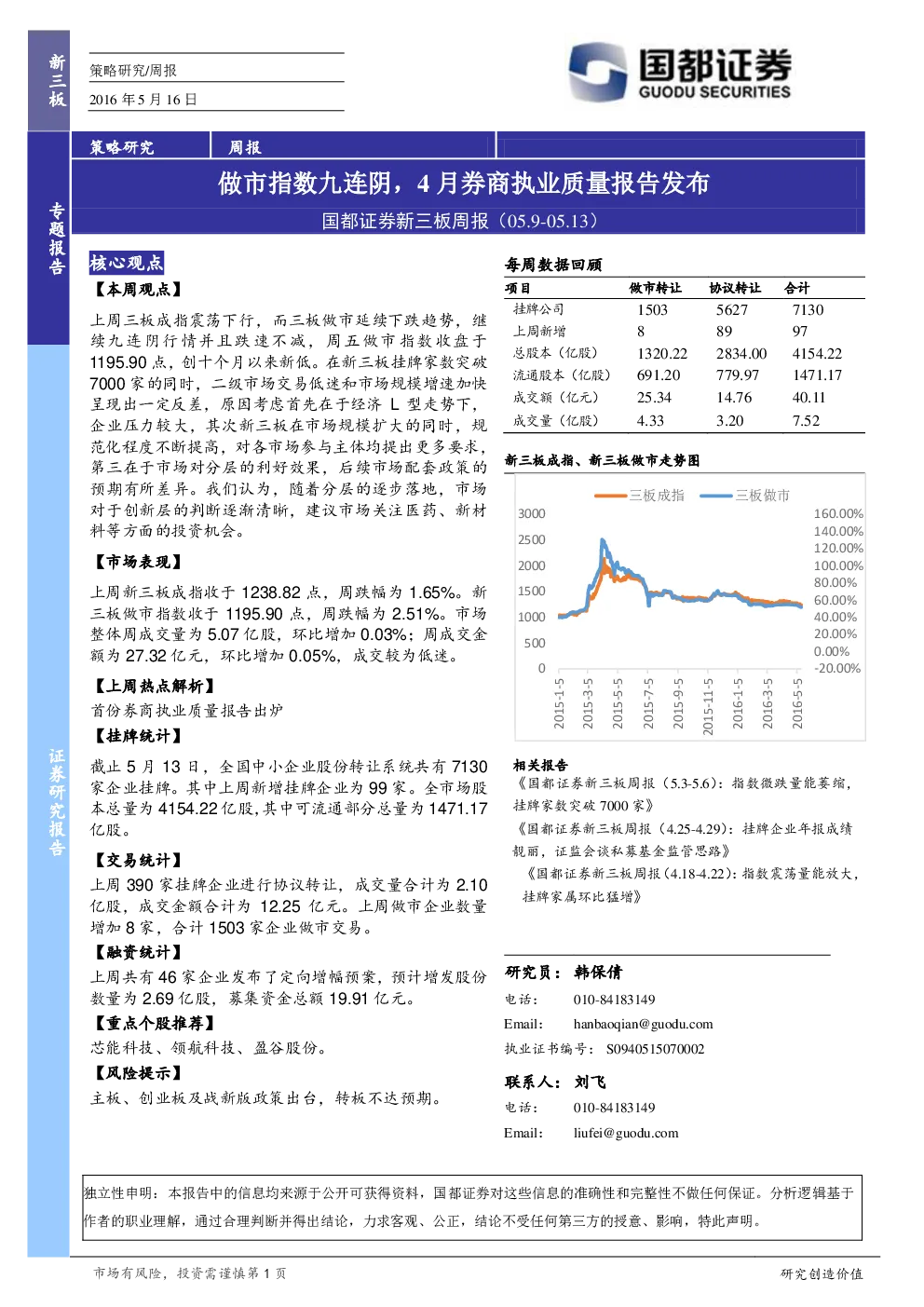924x1307 pixels.
Task: Click the header label 策略研究/周报
Action: (x=133, y=71)
